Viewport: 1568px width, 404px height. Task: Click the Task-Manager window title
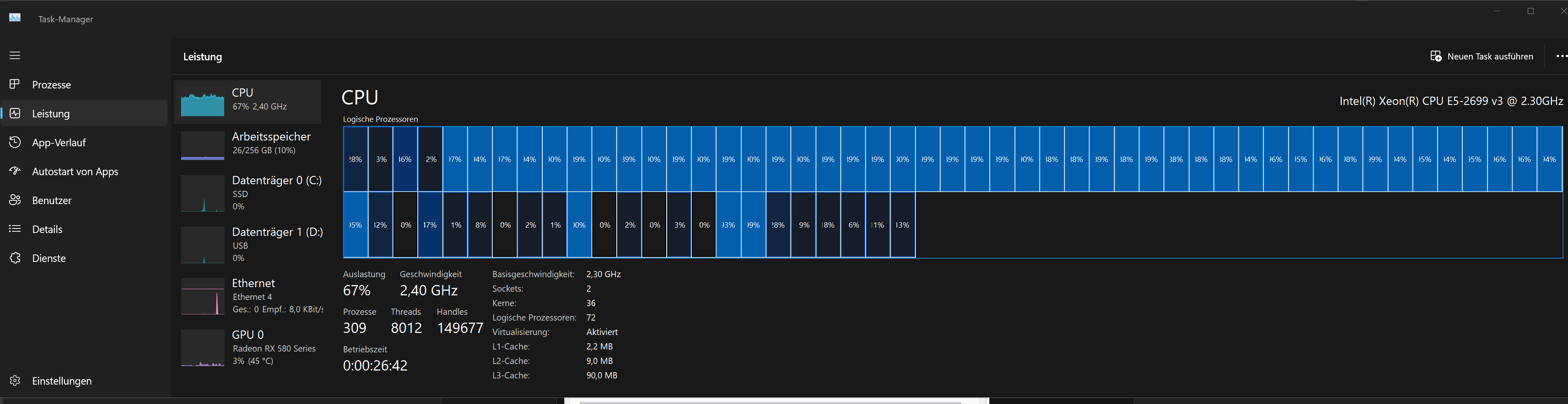[x=66, y=19]
